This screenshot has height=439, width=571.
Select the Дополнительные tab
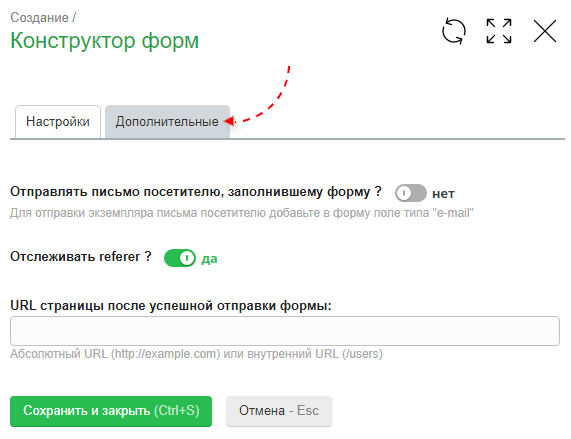[167, 122]
